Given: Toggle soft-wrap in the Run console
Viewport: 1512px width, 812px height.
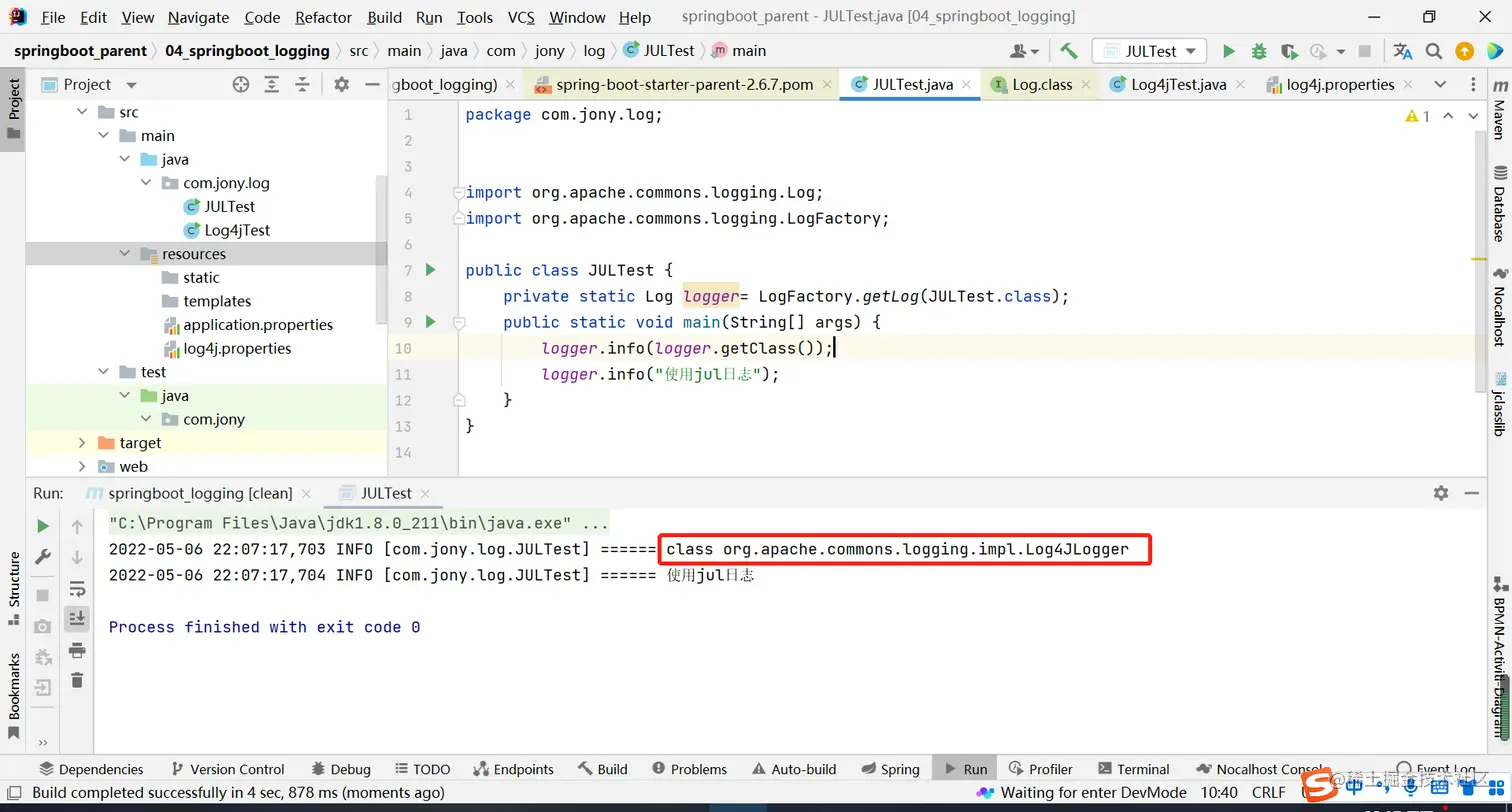Looking at the screenshot, I should (77, 588).
